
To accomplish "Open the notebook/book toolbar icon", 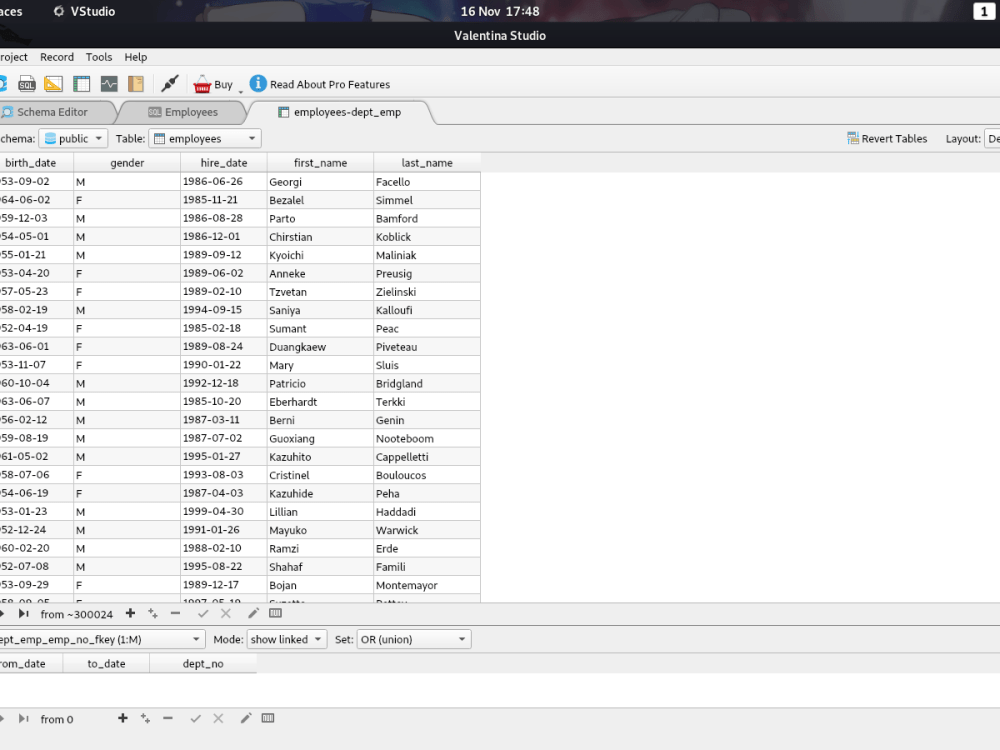I will [x=136, y=84].
